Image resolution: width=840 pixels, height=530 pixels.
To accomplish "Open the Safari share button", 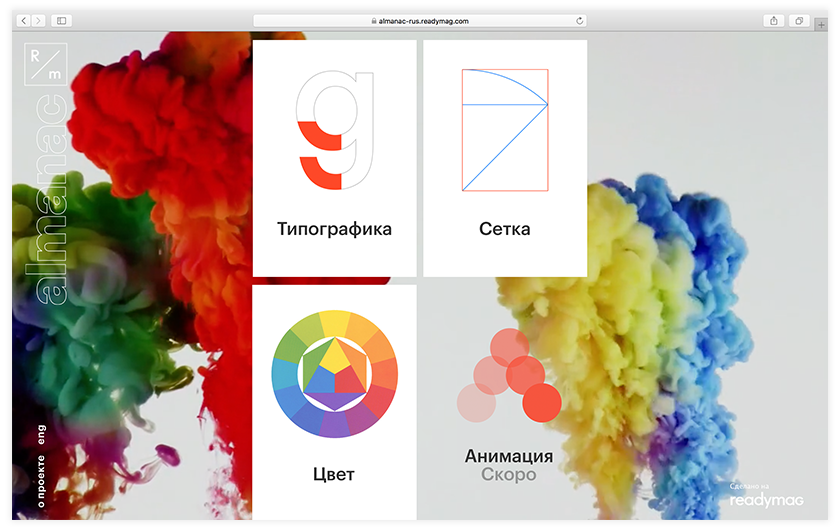I will click(774, 20).
